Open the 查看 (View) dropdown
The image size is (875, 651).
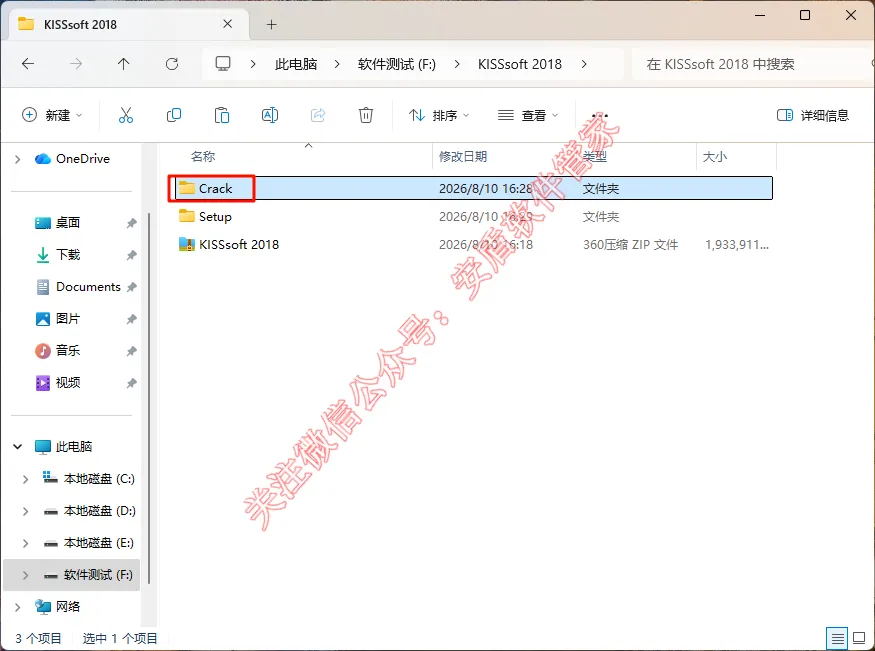[x=528, y=115]
